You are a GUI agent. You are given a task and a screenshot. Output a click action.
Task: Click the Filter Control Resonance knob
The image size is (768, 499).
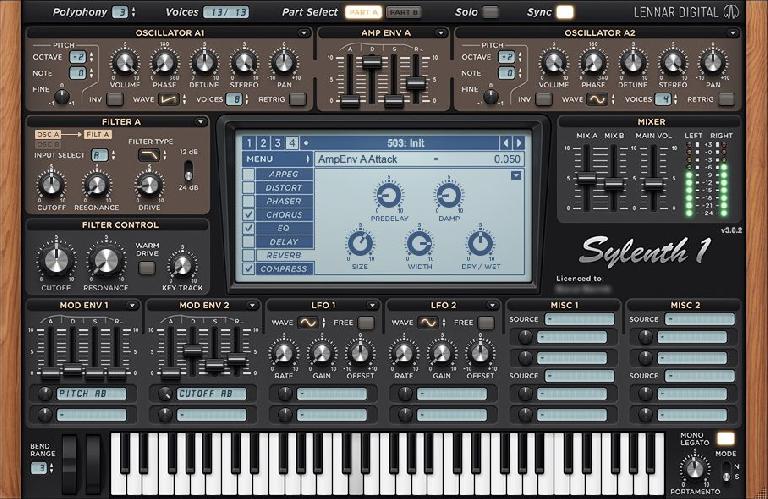[106, 261]
